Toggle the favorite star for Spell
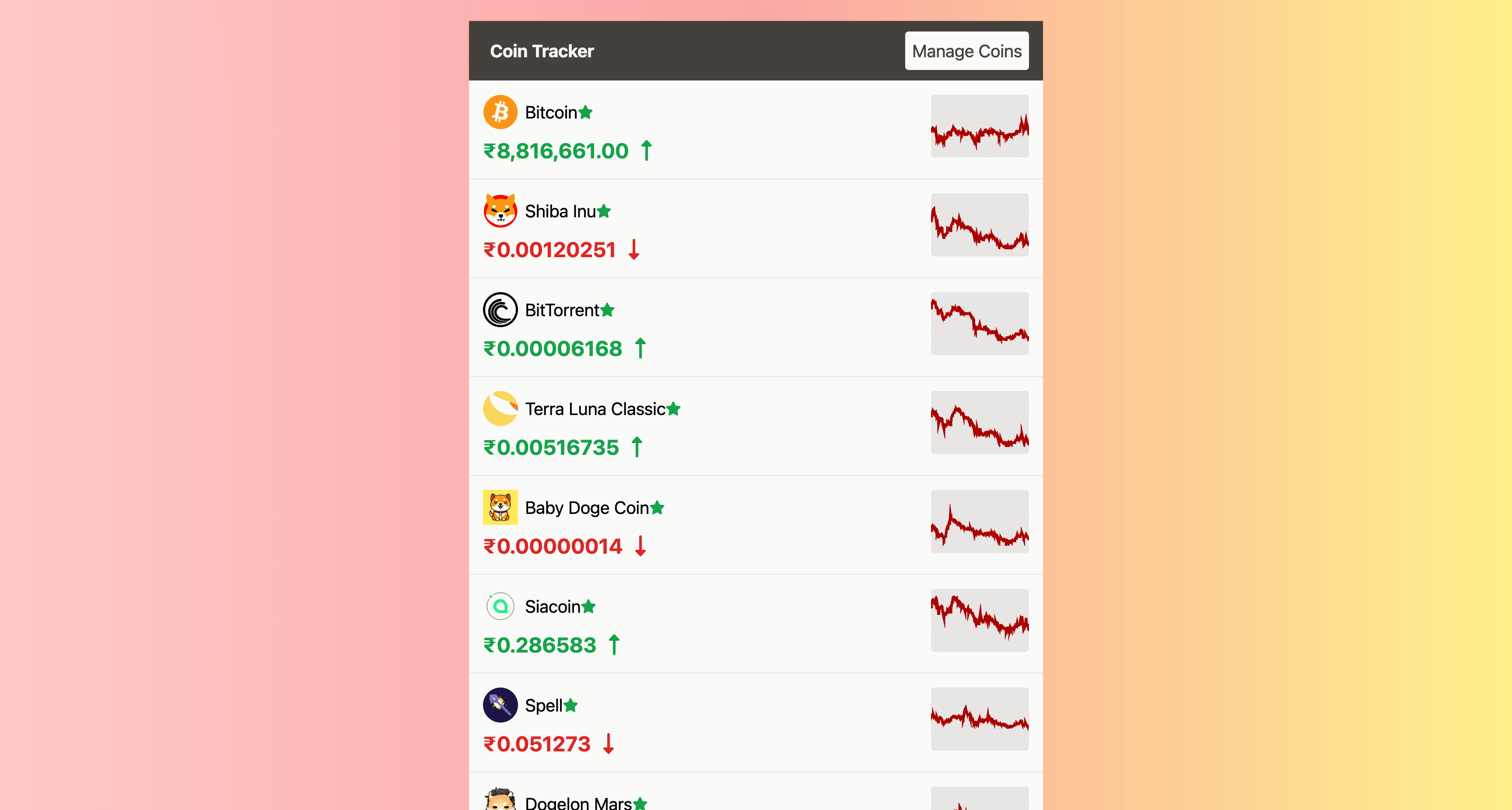Viewport: 1512px width, 810px height. click(x=570, y=705)
